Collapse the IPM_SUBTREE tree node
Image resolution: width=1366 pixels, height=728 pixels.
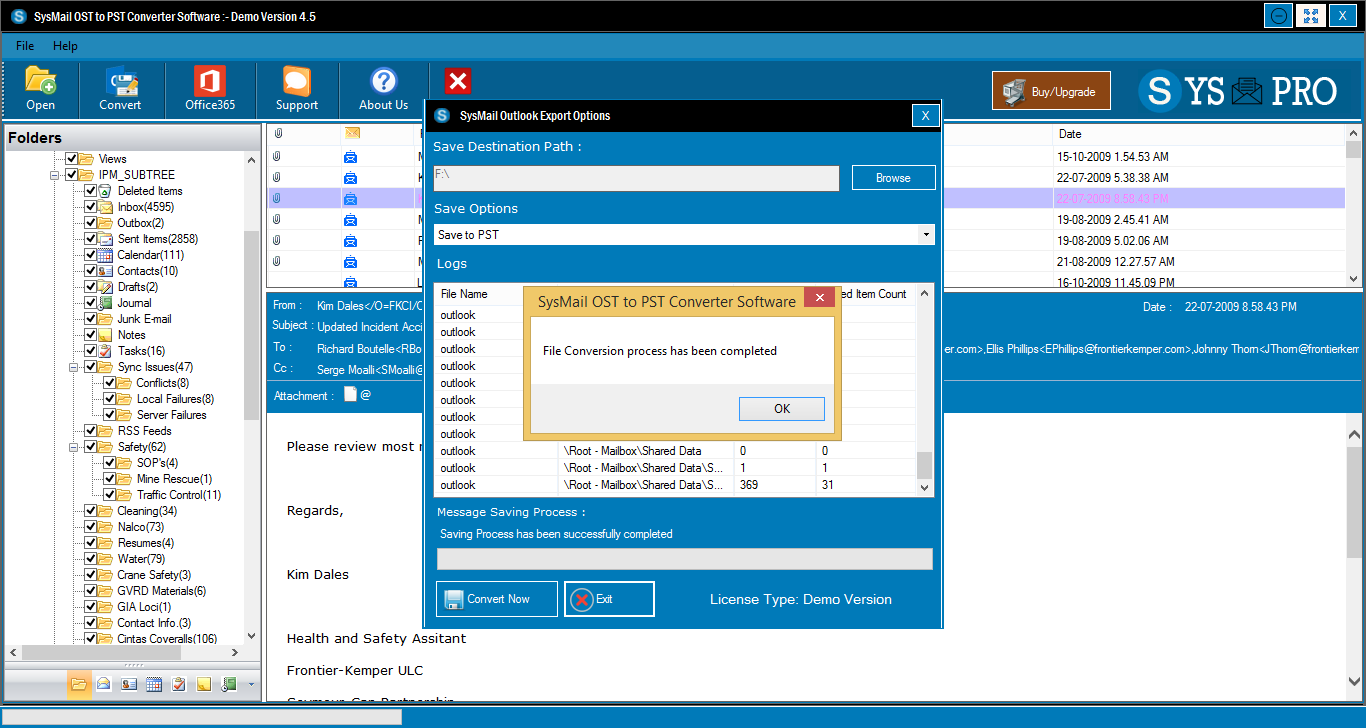55,175
